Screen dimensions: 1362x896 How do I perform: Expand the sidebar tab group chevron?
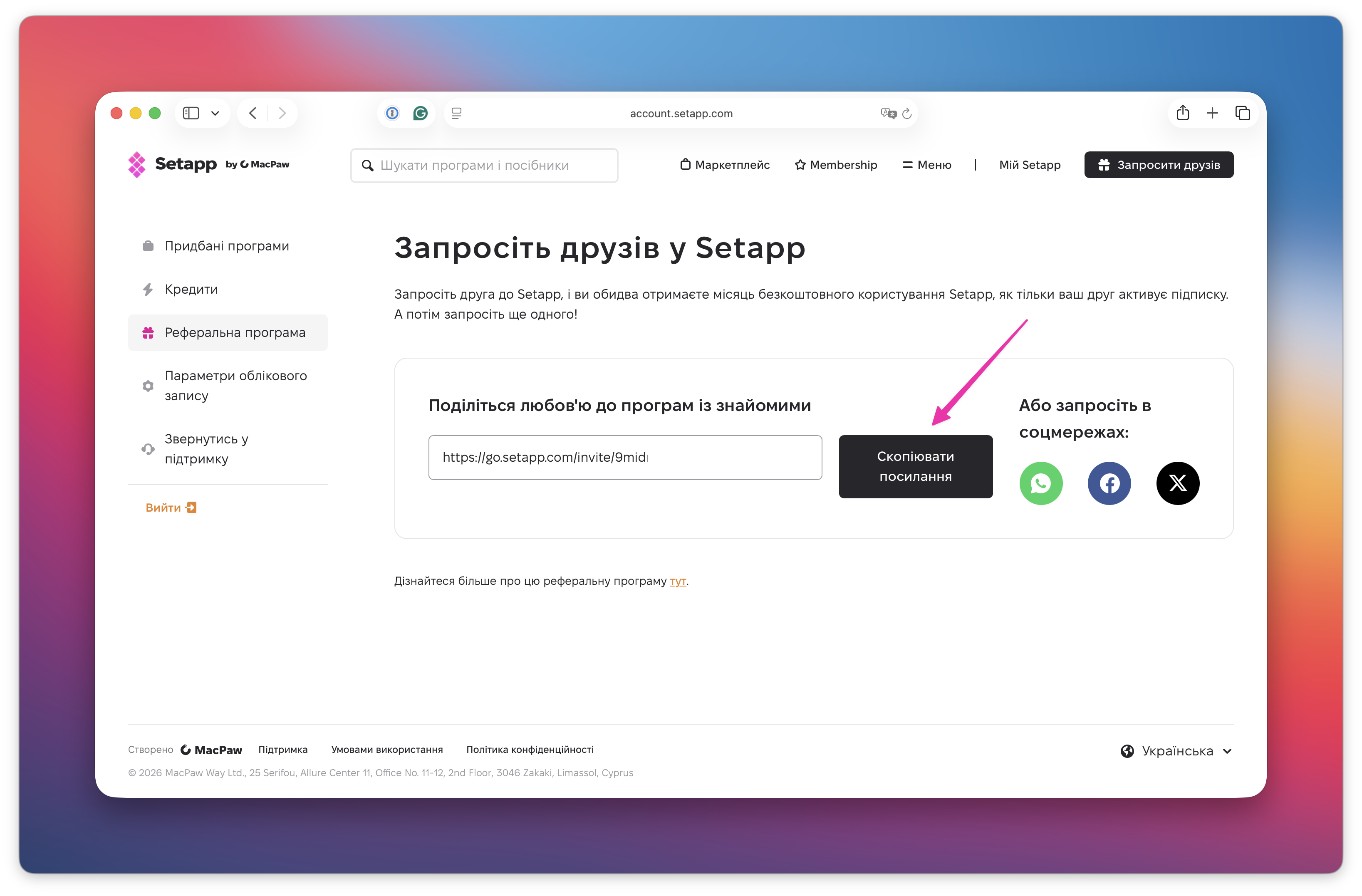(x=215, y=113)
